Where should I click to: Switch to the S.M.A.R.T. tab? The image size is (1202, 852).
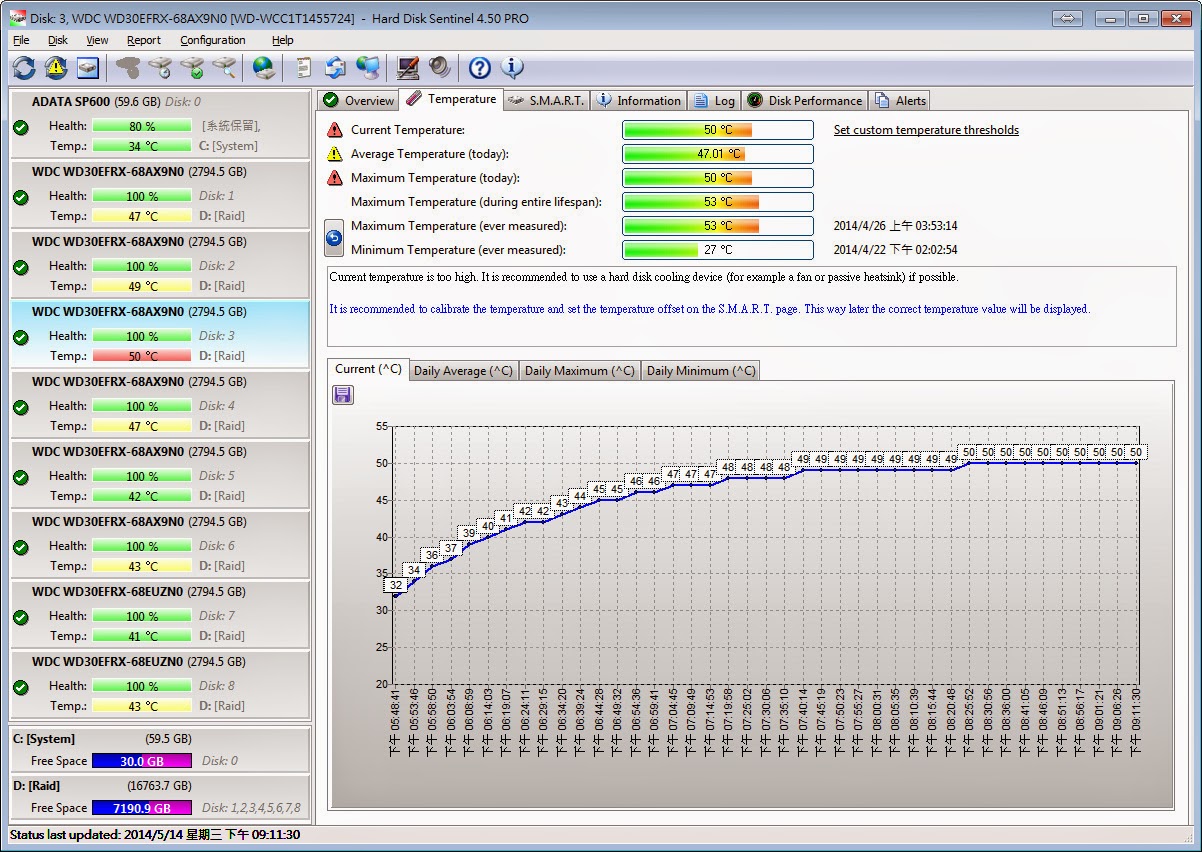pos(546,100)
